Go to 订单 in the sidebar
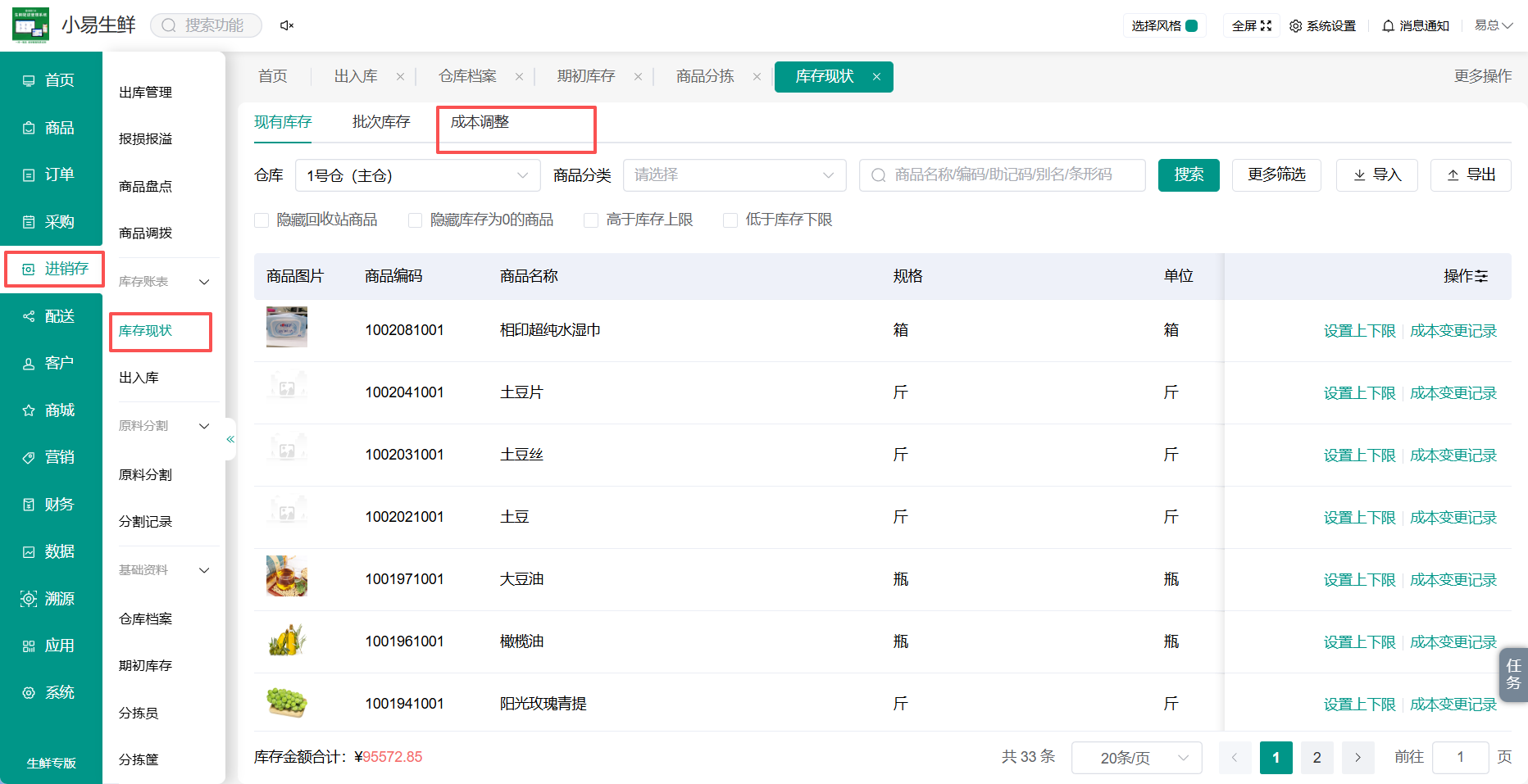 click(51, 174)
